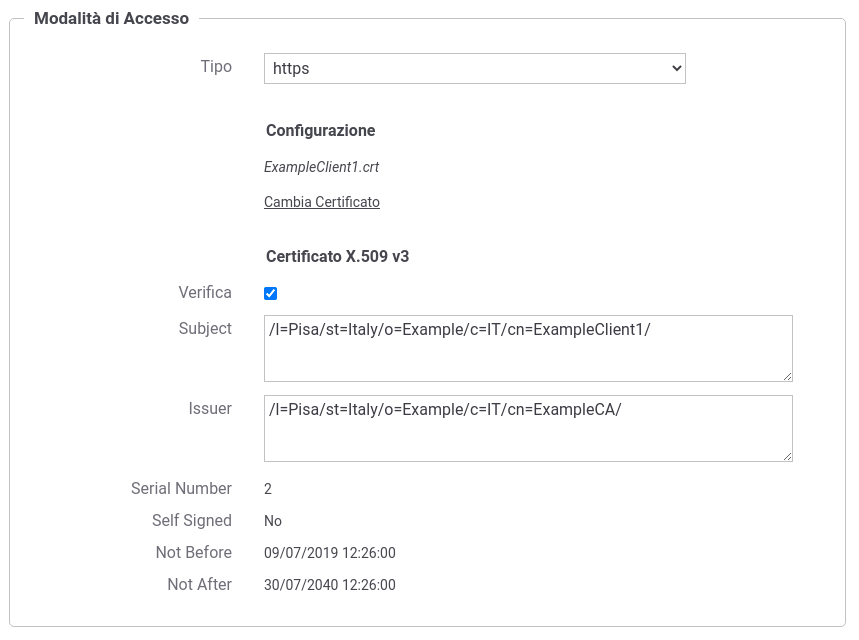Click the Issuer field label
This screenshot has width=859, height=640.
click(x=210, y=409)
